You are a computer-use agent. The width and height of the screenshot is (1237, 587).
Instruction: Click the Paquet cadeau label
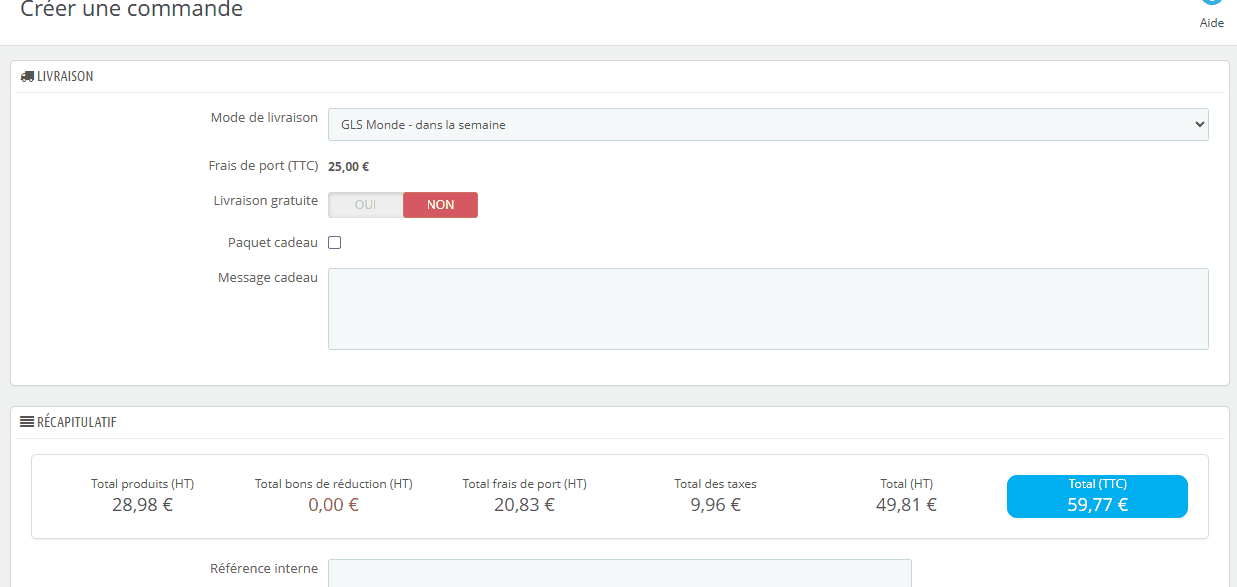(272, 243)
